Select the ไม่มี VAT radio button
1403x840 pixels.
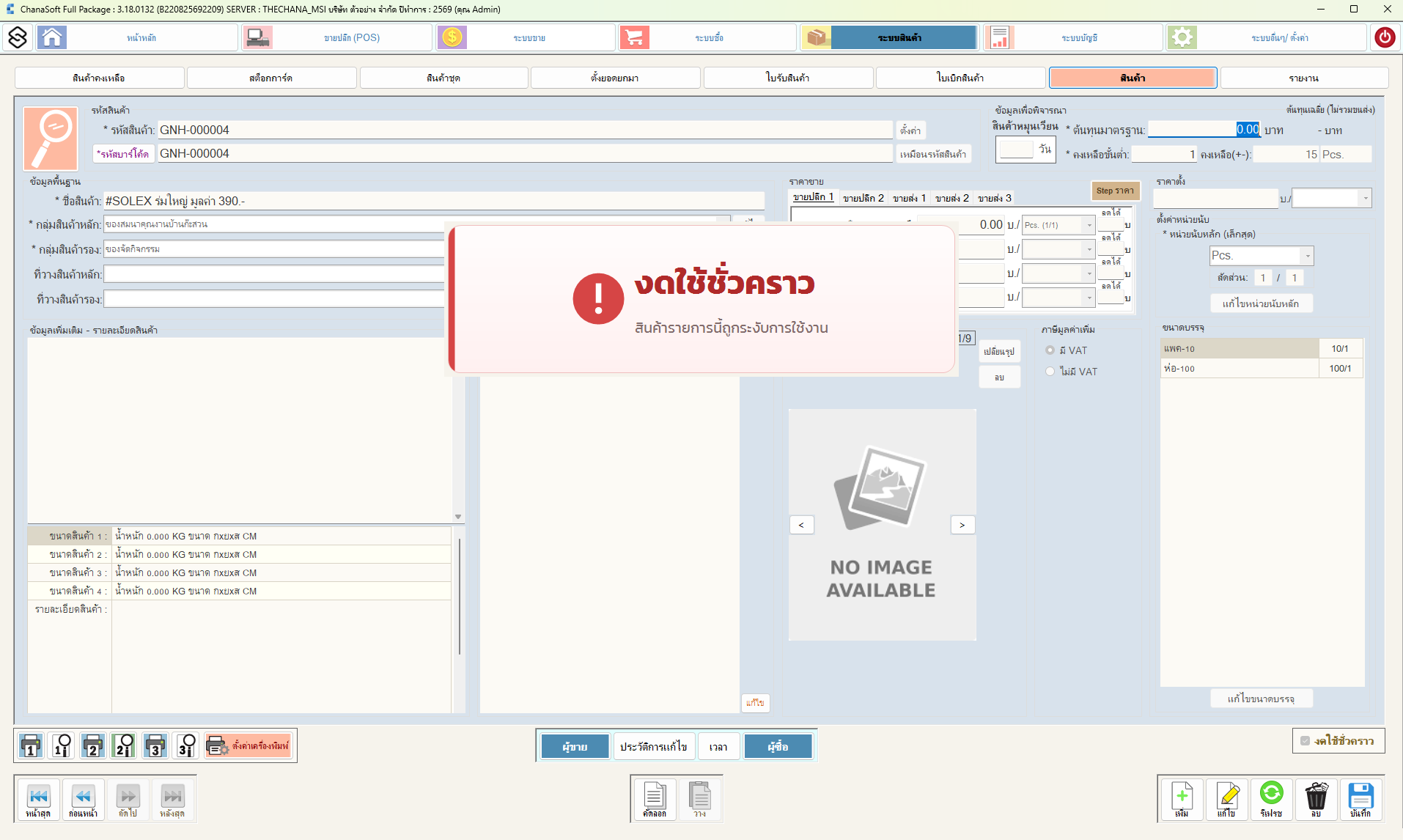click(x=1050, y=372)
